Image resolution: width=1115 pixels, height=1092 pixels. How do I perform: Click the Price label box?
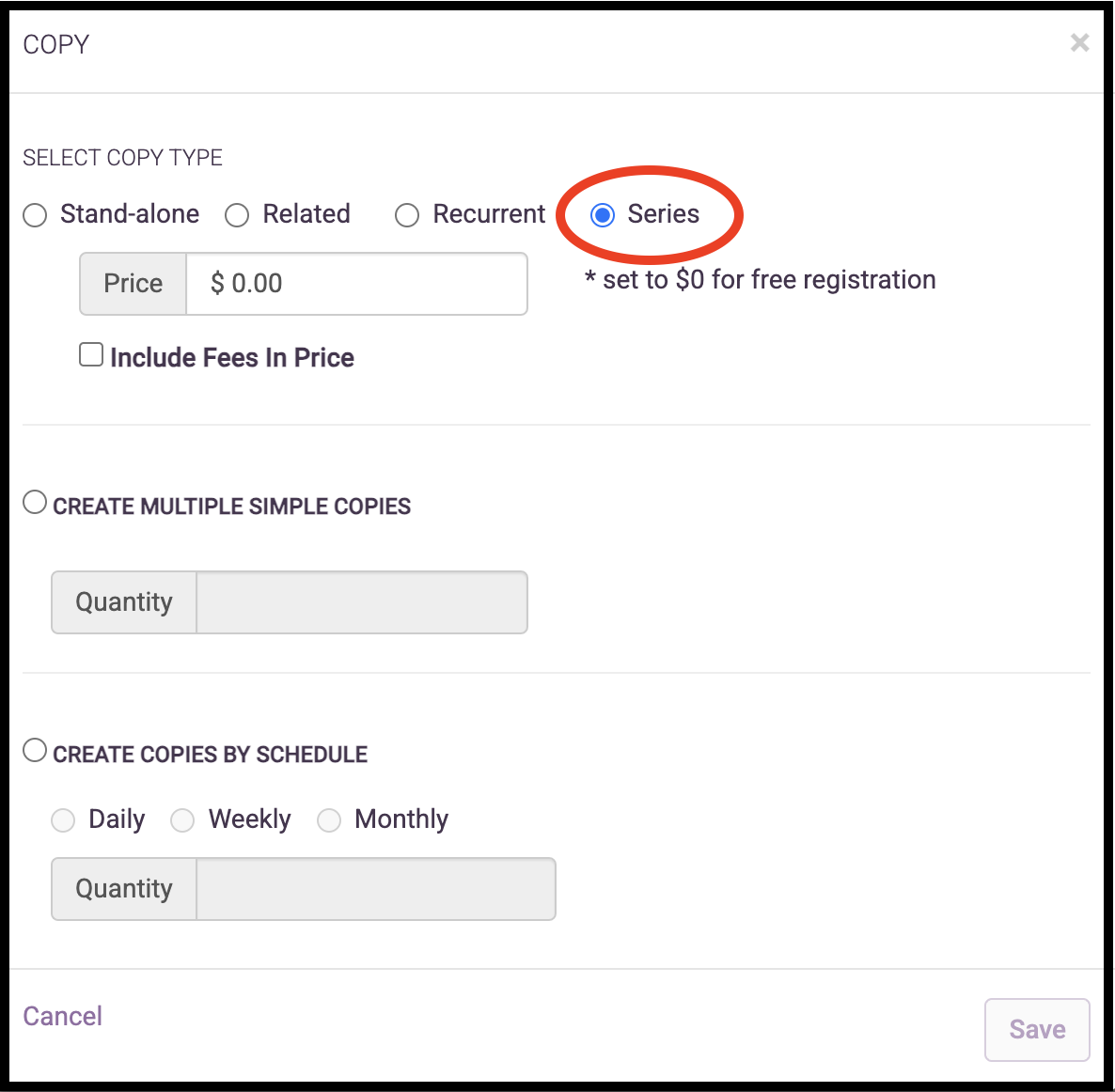[x=133, y=284]
